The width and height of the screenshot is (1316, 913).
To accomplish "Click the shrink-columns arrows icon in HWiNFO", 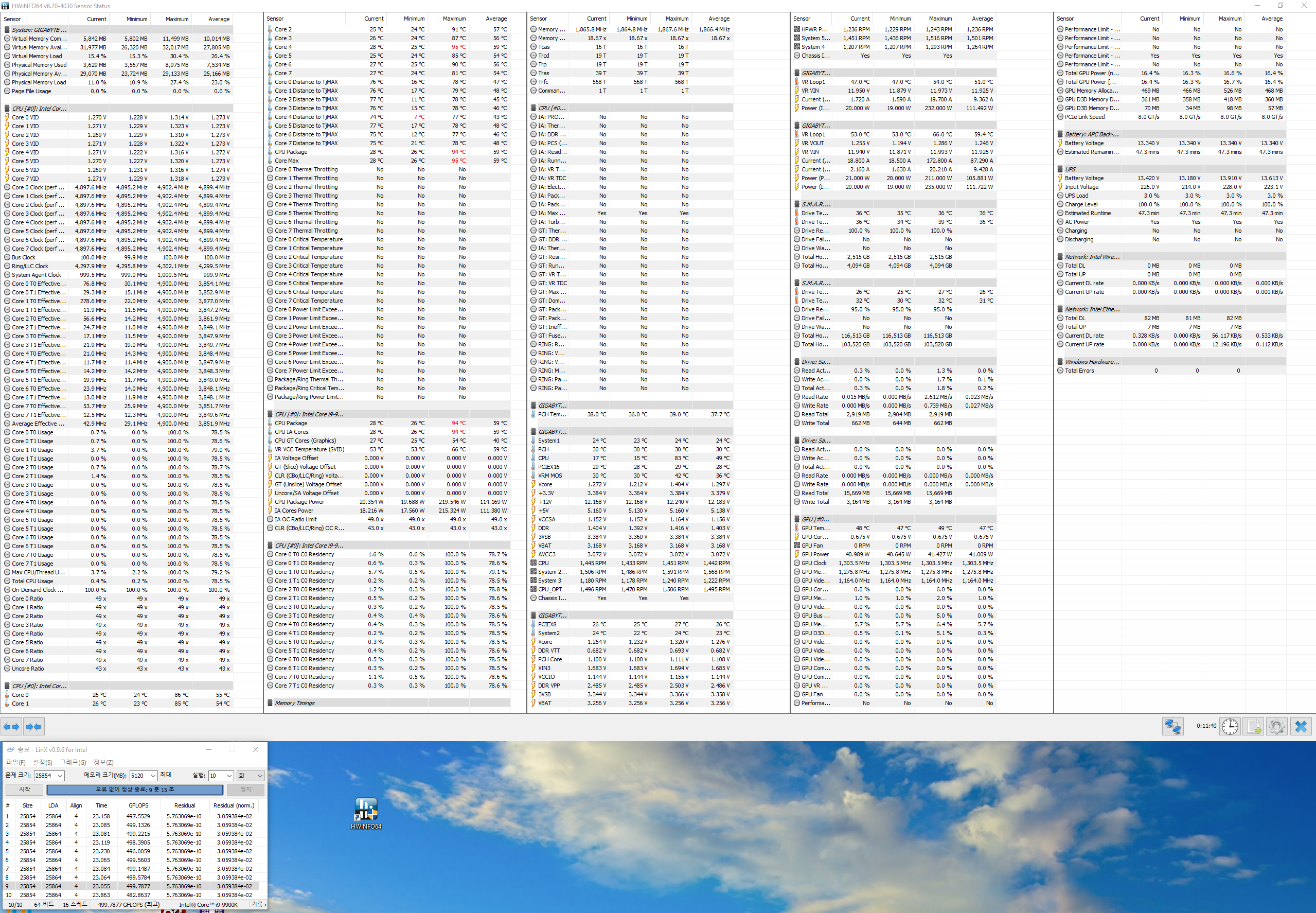I will pyautogui.click(x=33, y=727).
